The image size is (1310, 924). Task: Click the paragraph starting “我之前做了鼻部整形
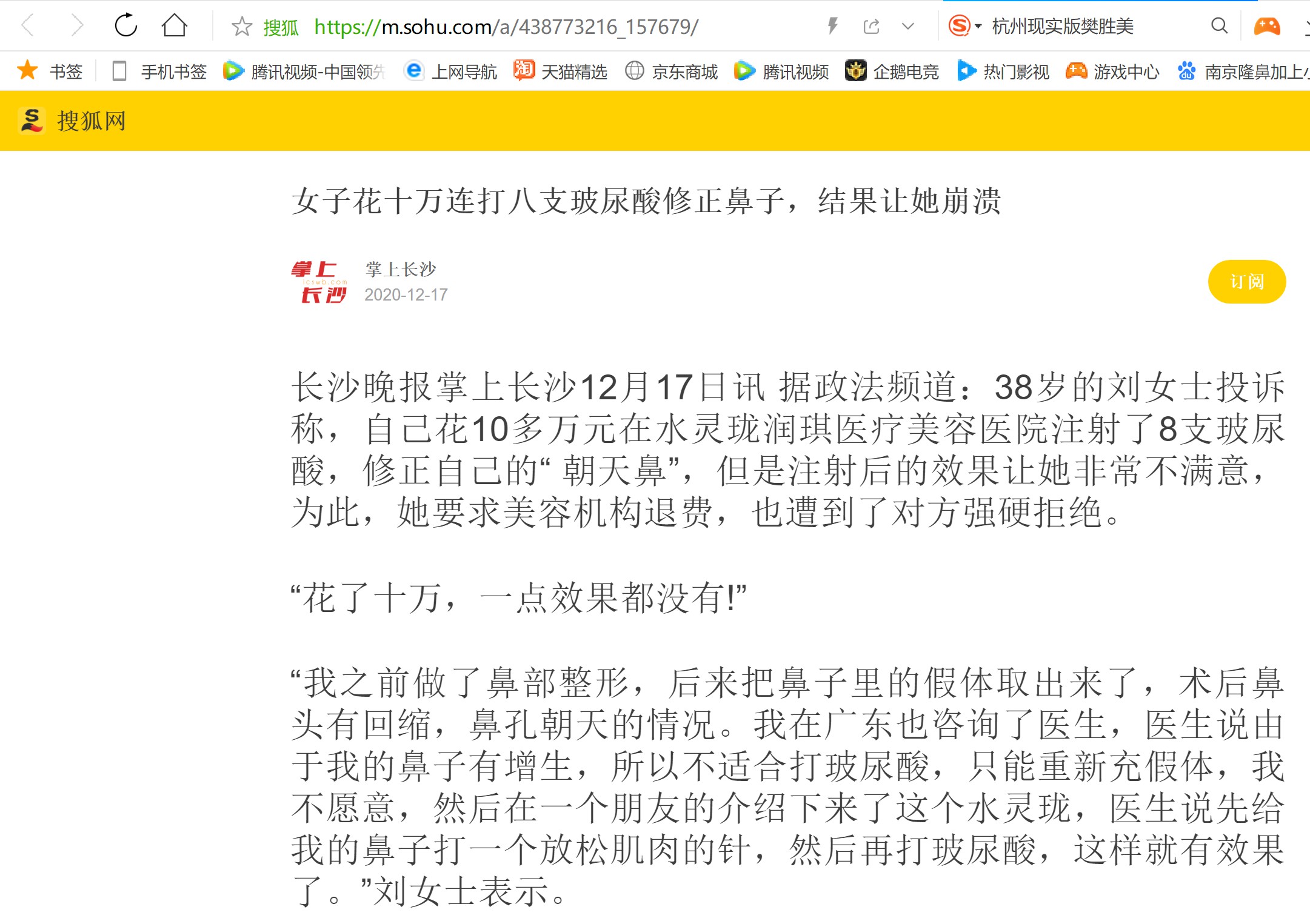pos(787,787)
